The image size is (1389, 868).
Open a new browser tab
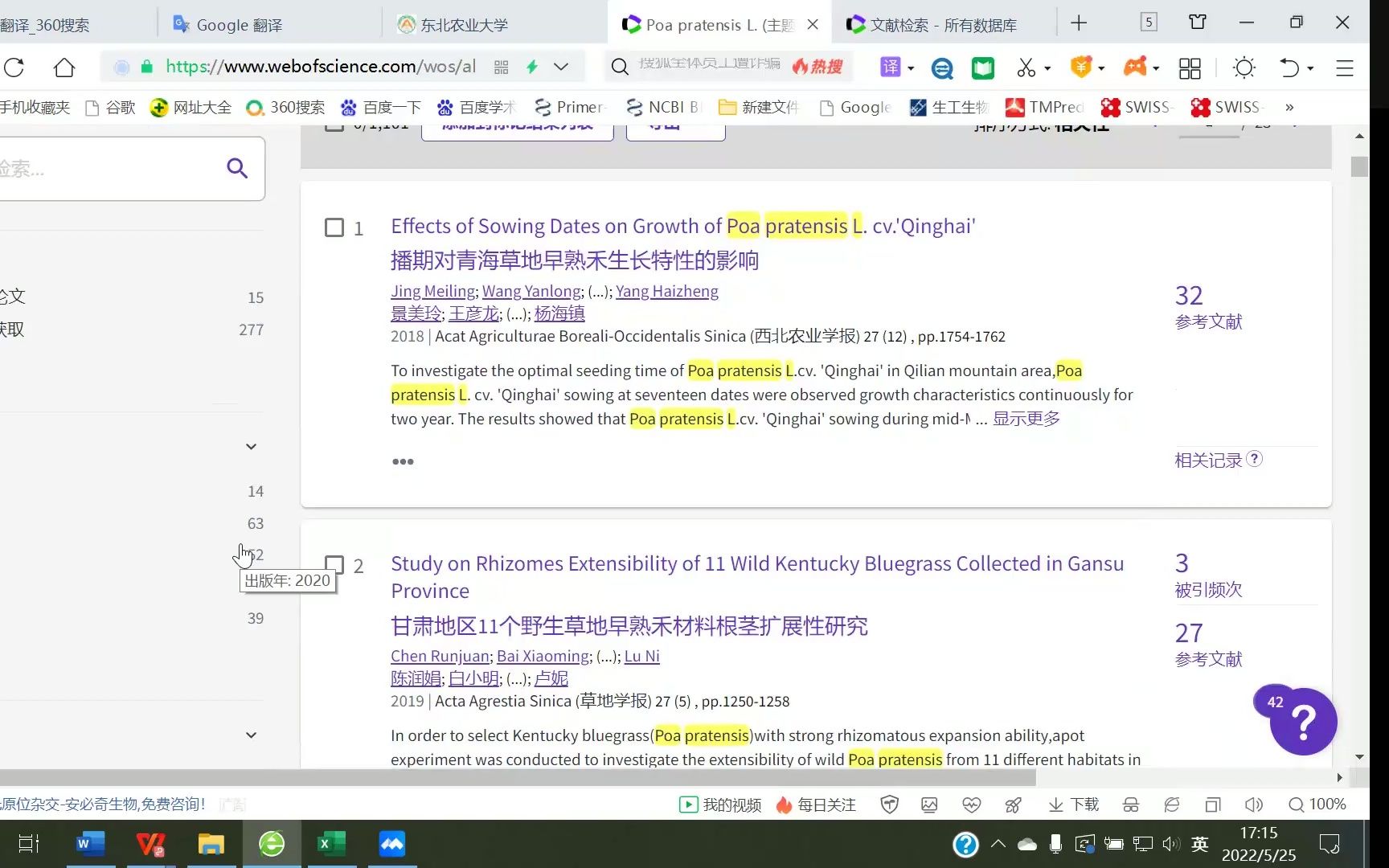1079,23
